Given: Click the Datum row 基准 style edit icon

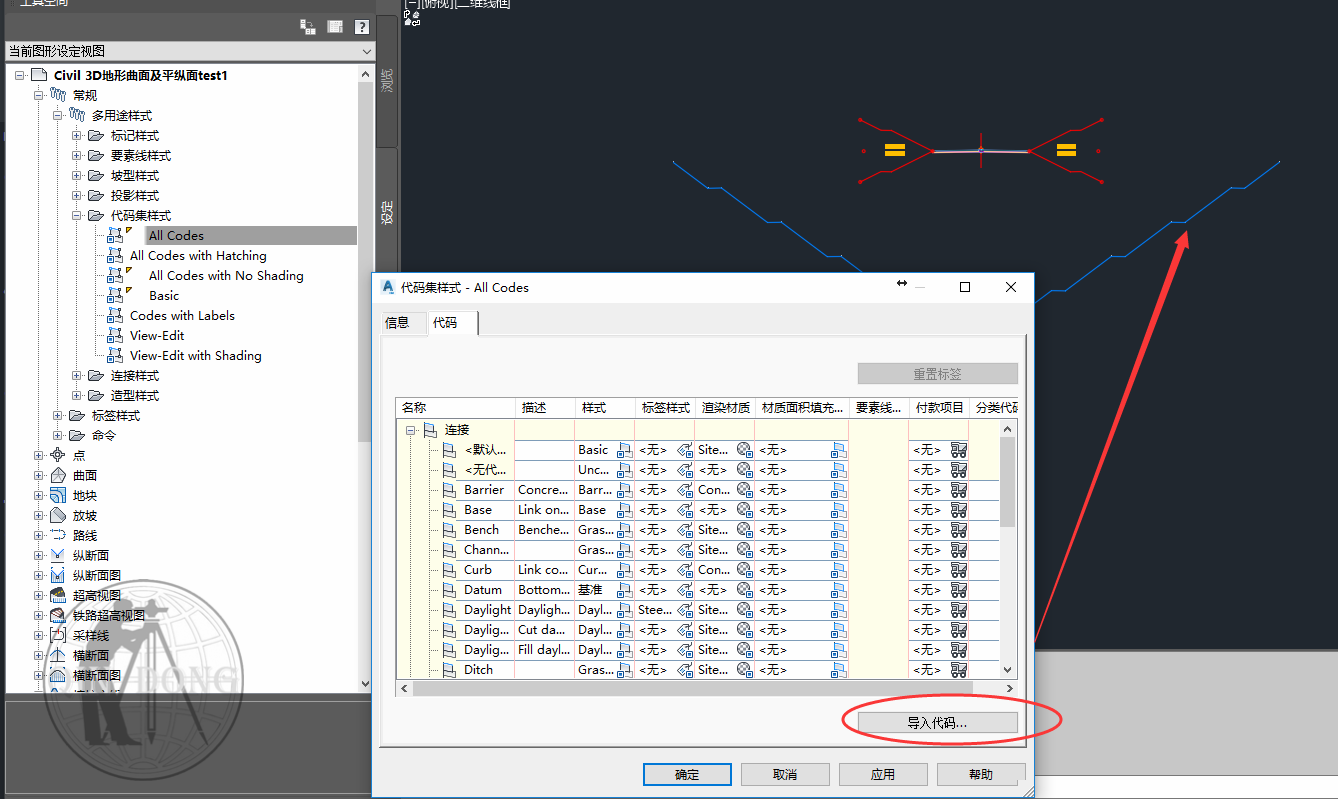Looking at the screenshot, I should pos(624,589).
